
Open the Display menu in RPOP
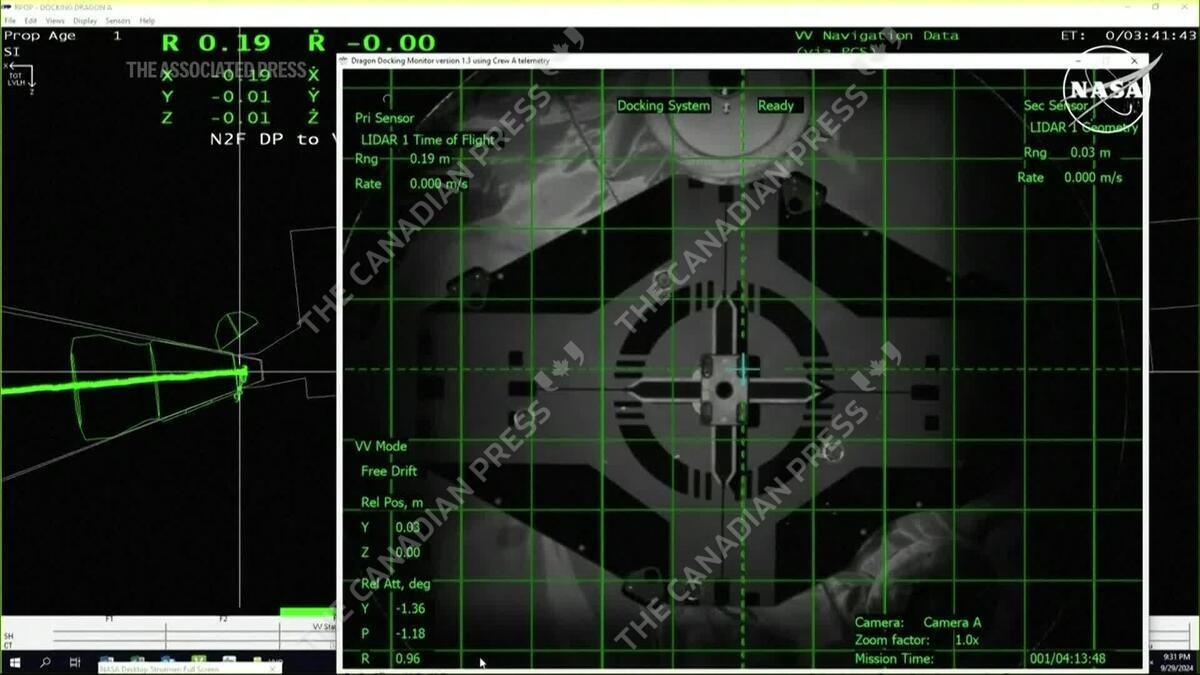pos(85,20)
